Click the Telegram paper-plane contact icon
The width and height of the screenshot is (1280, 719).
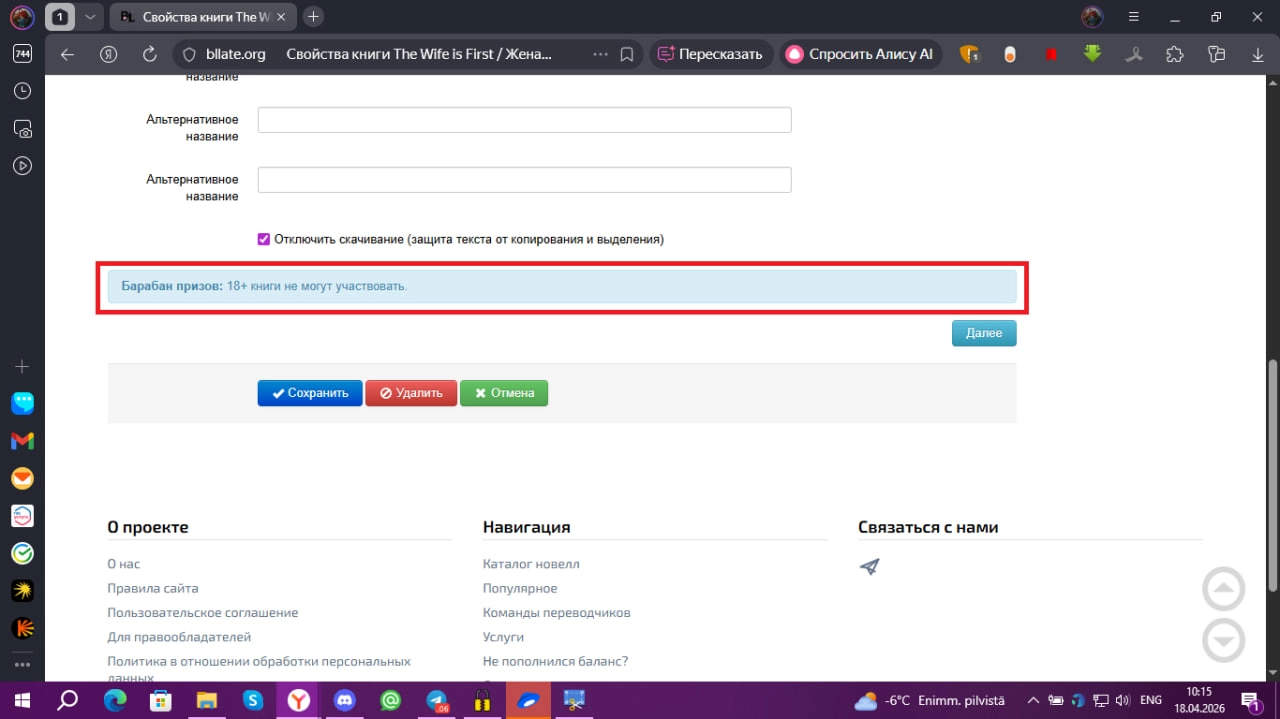click(869, 567)
